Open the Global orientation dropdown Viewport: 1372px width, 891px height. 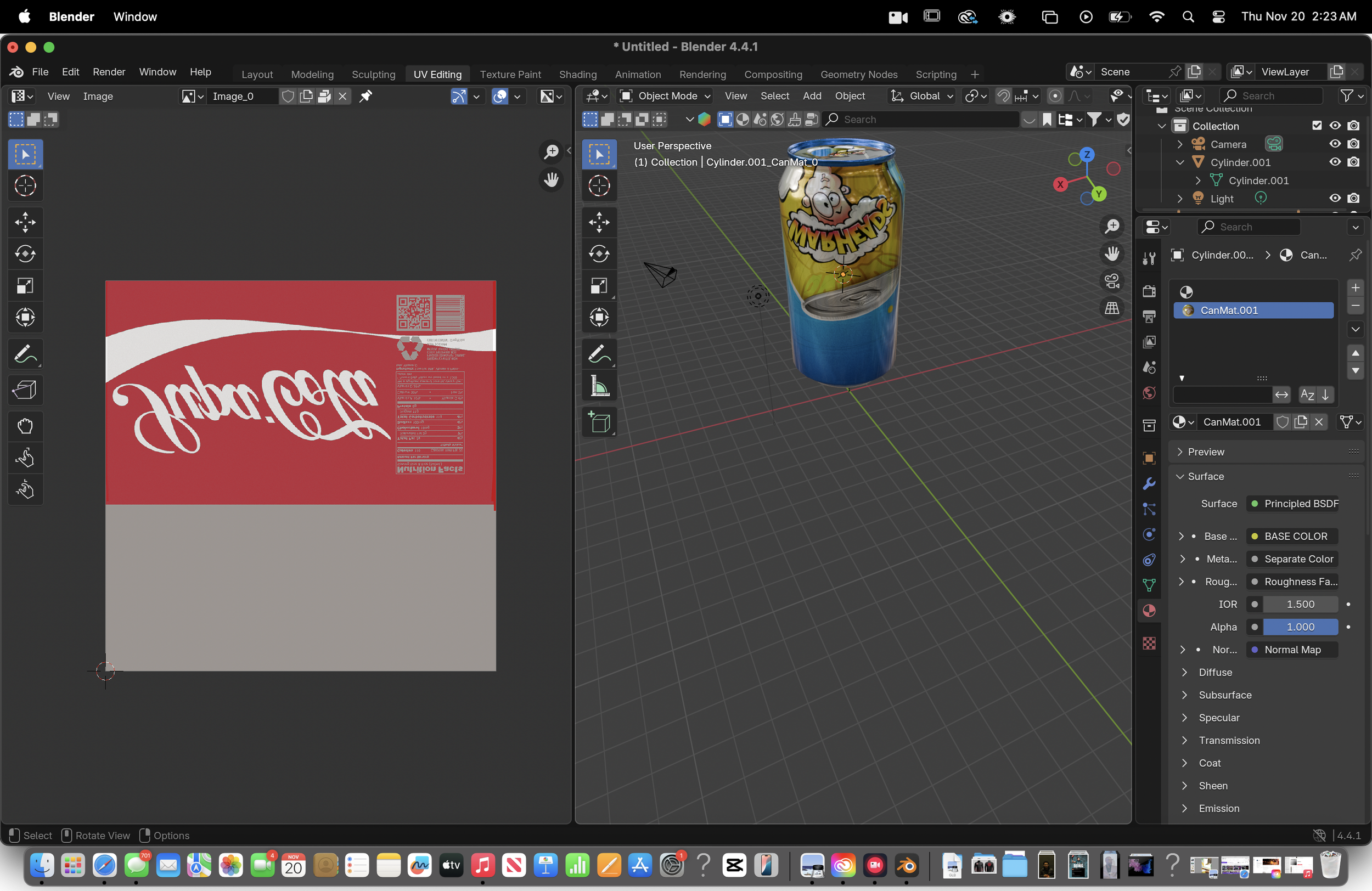922,95
